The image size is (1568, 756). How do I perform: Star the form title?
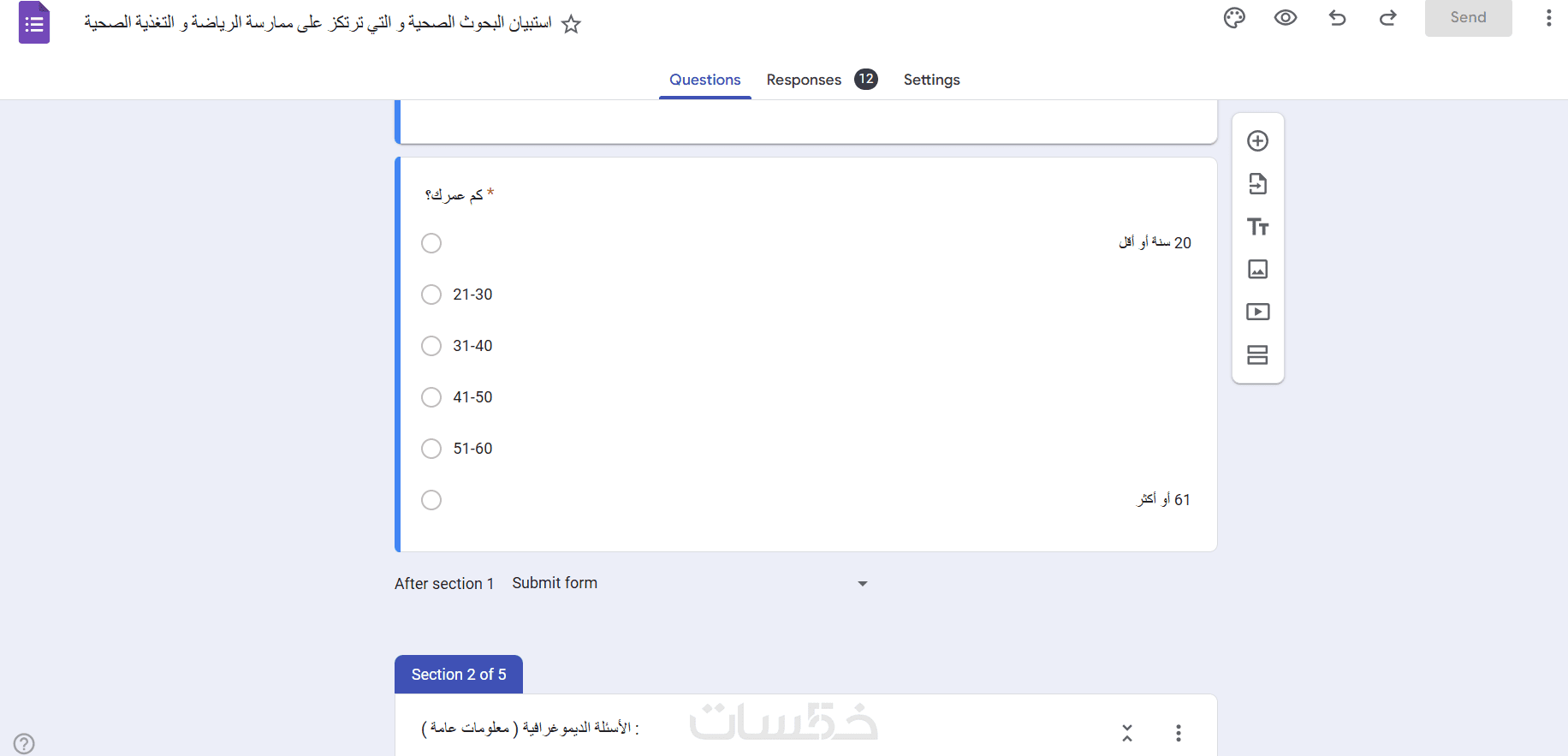[x=571, y=25]
